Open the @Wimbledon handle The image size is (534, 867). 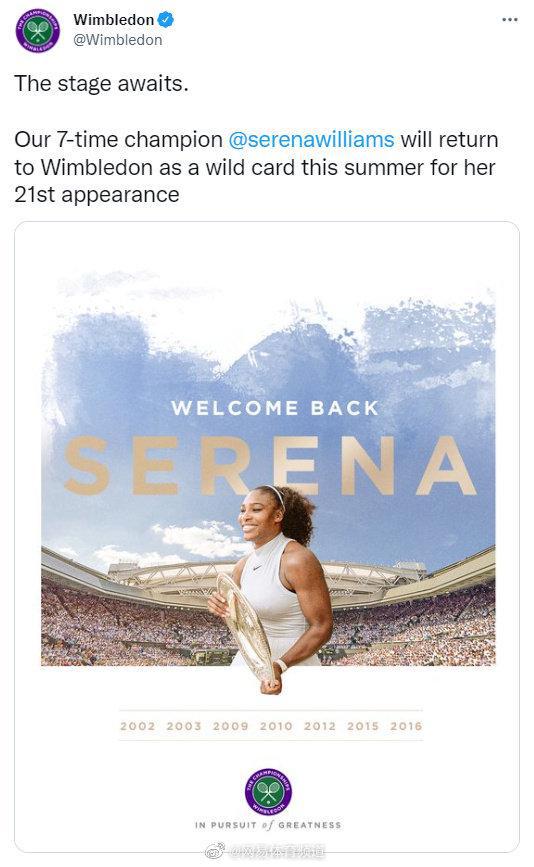(x=118, y=40)
